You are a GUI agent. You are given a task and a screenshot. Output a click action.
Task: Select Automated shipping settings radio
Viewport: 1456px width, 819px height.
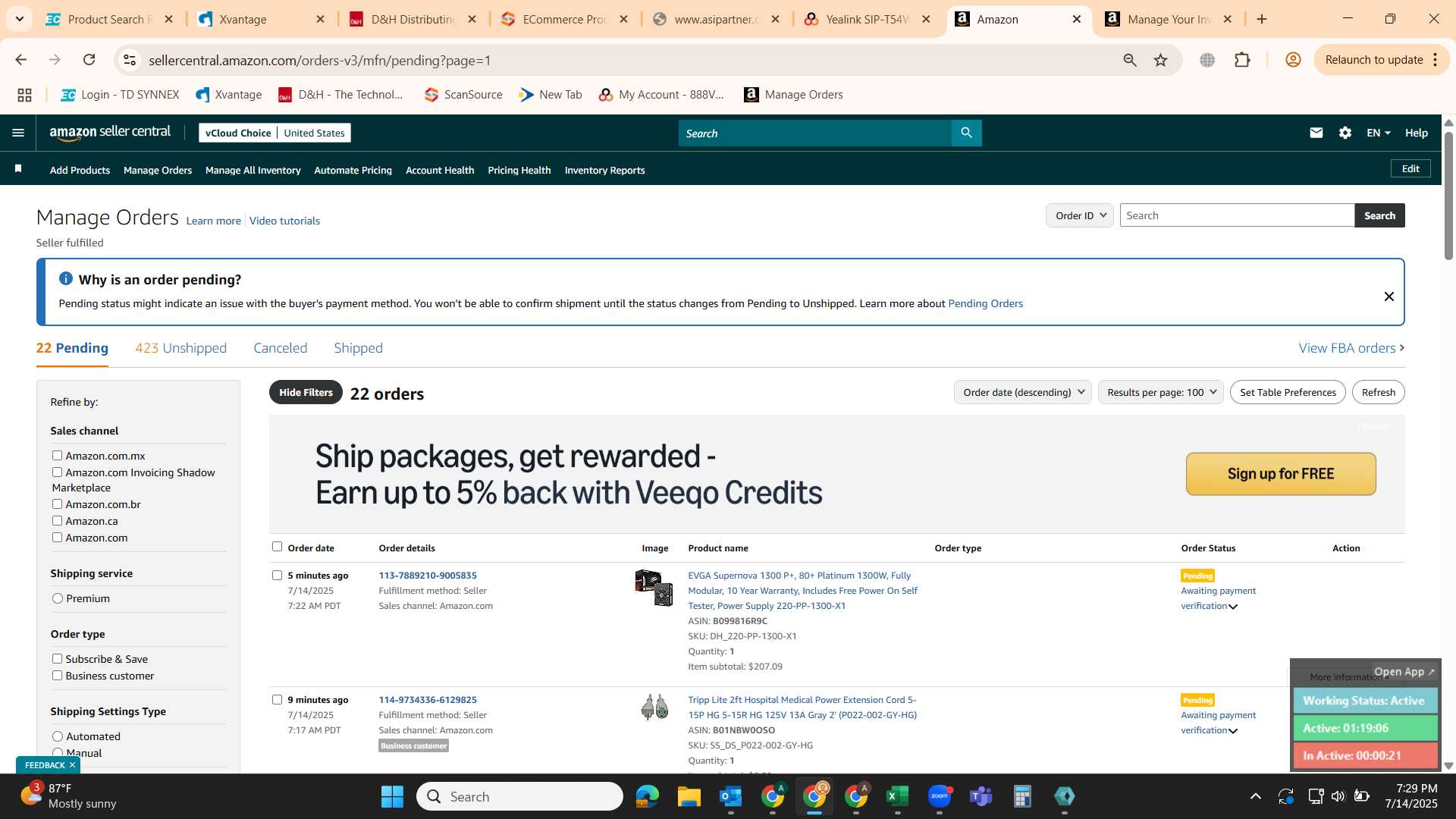coord(58,736)
